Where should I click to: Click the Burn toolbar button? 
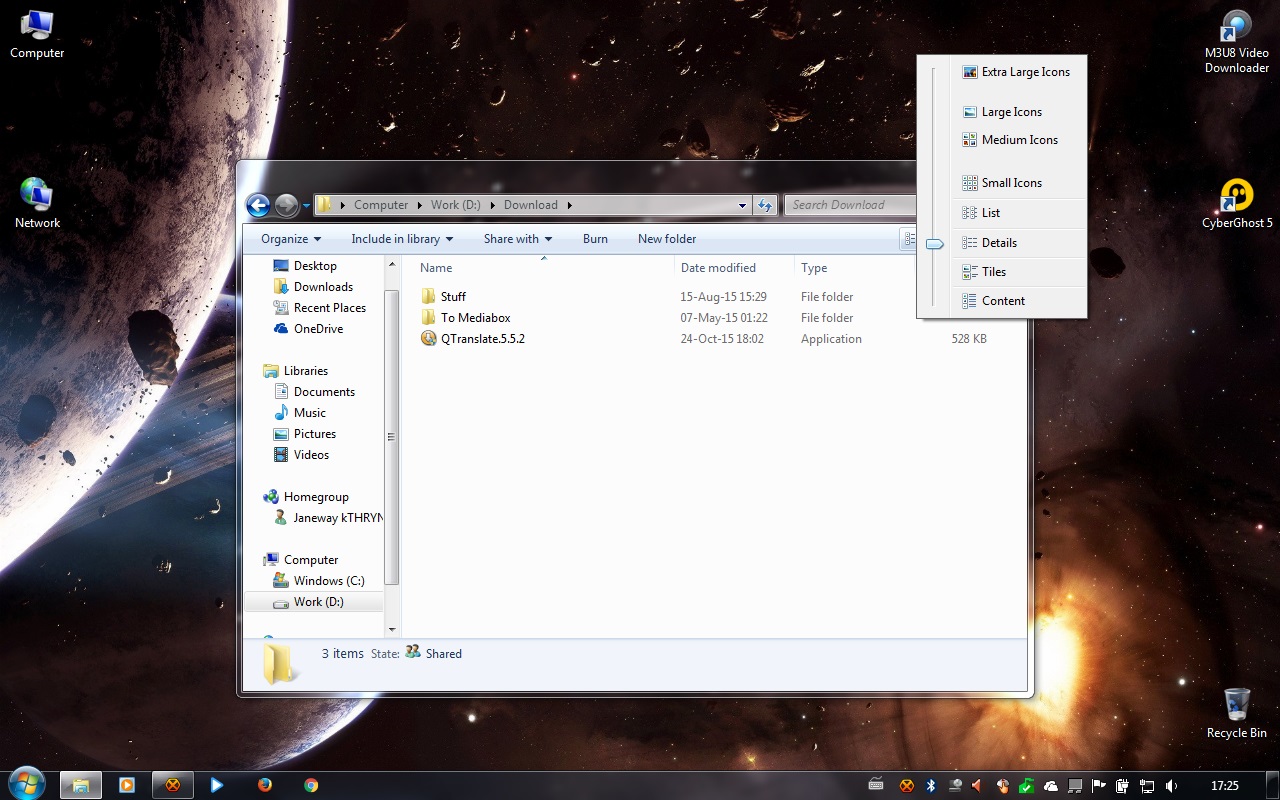tap(595, 239)
